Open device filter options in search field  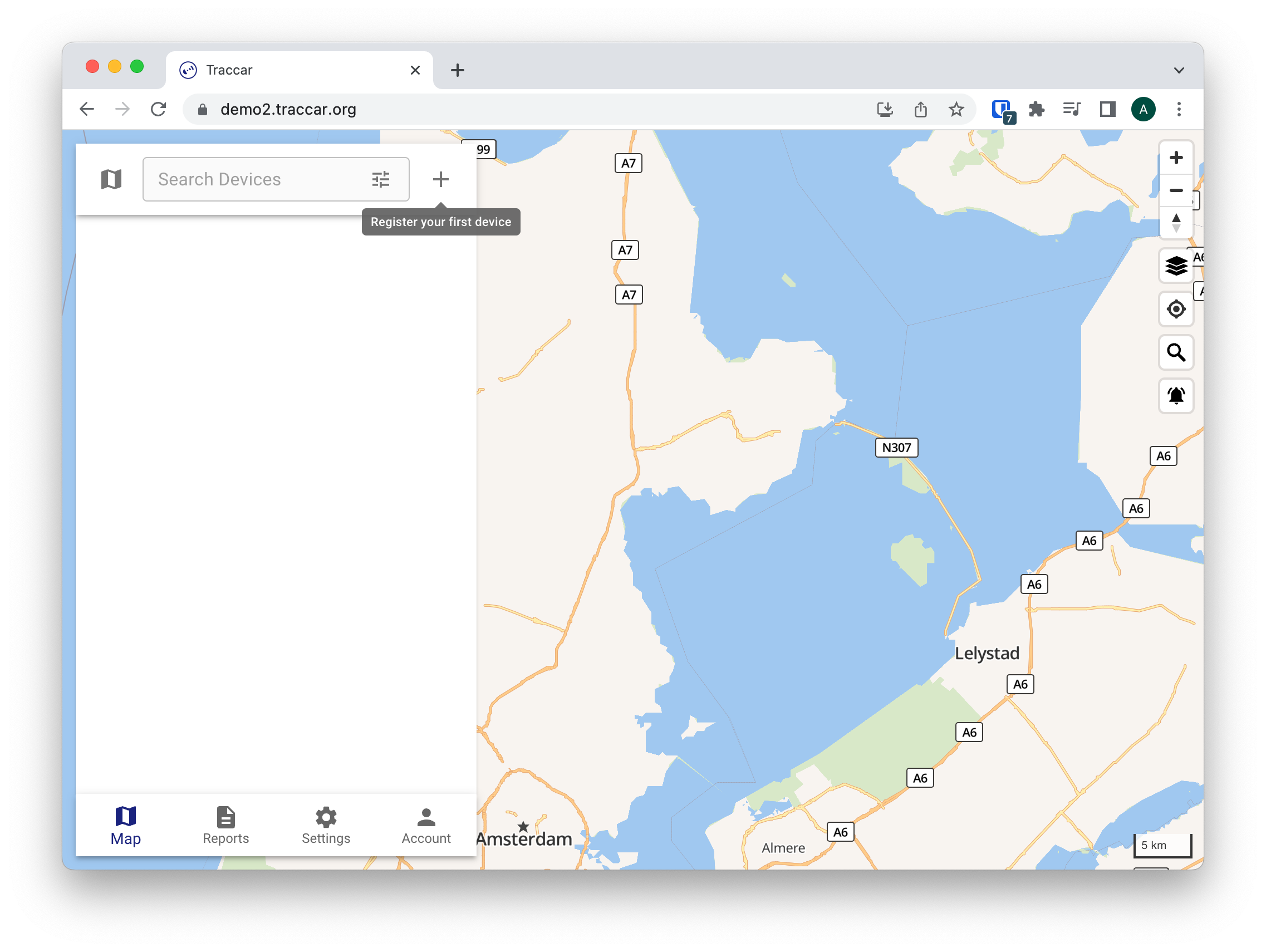381,179
